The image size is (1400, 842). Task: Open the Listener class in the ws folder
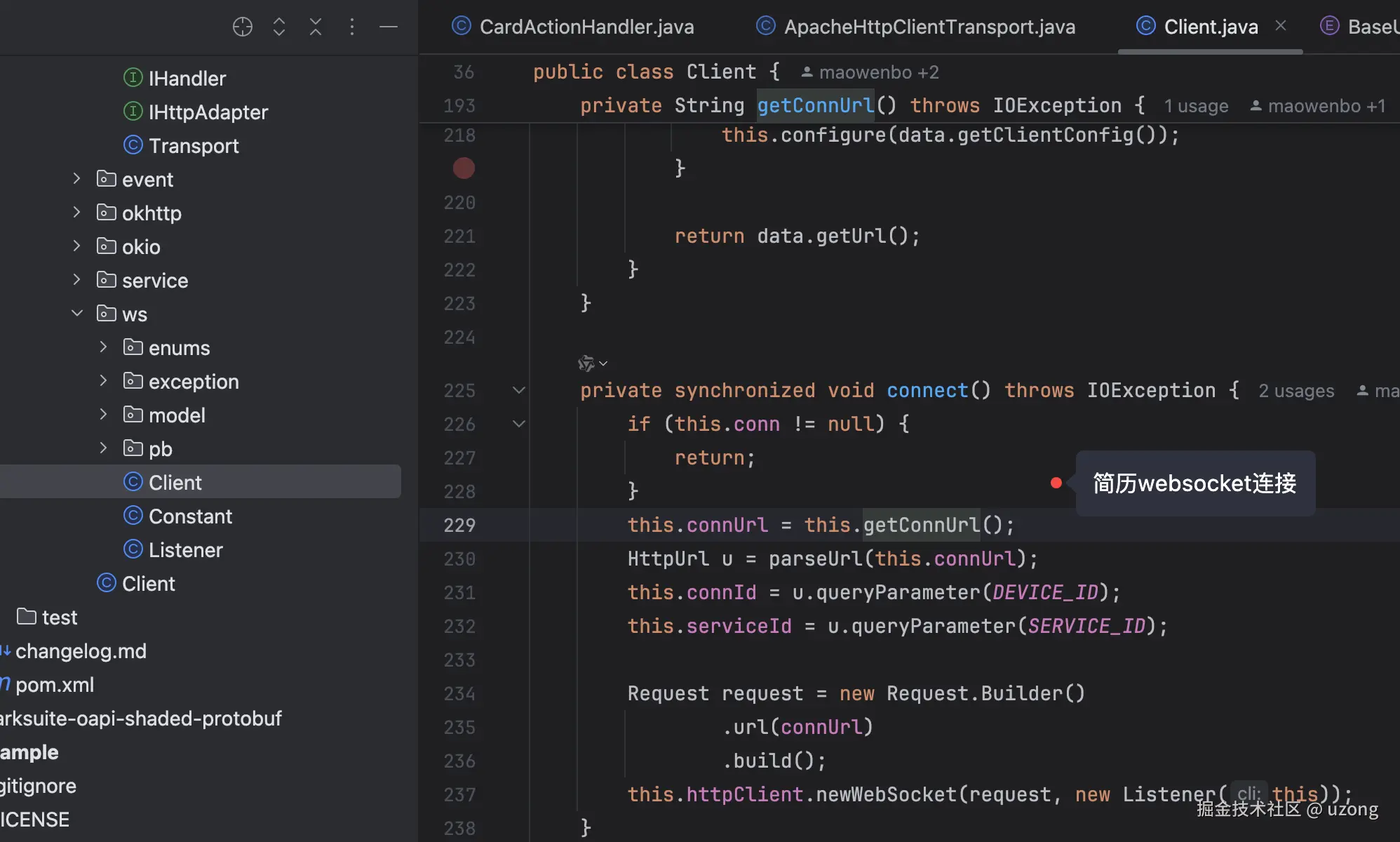point(185,550)
